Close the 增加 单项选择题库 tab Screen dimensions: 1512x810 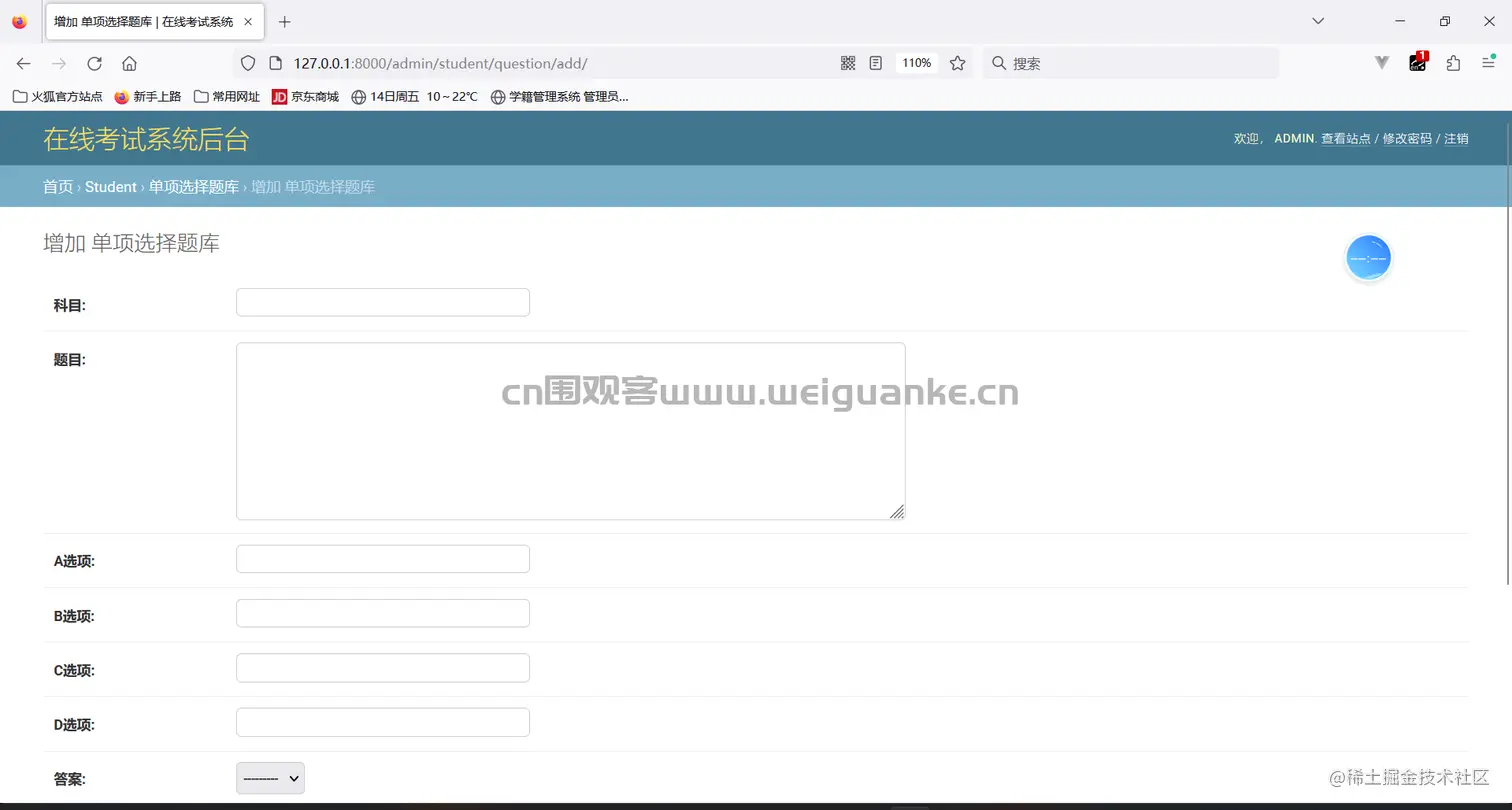click(248, 21)
